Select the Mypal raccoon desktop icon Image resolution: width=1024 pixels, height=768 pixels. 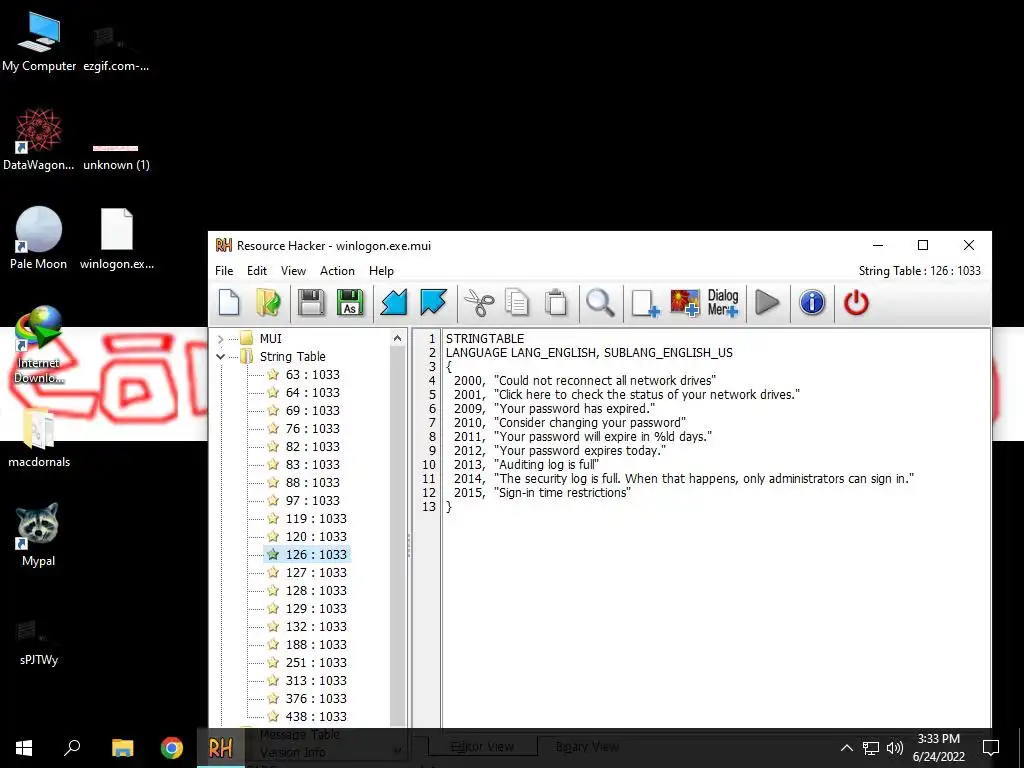pyautogui.click(x=39, y=534)
